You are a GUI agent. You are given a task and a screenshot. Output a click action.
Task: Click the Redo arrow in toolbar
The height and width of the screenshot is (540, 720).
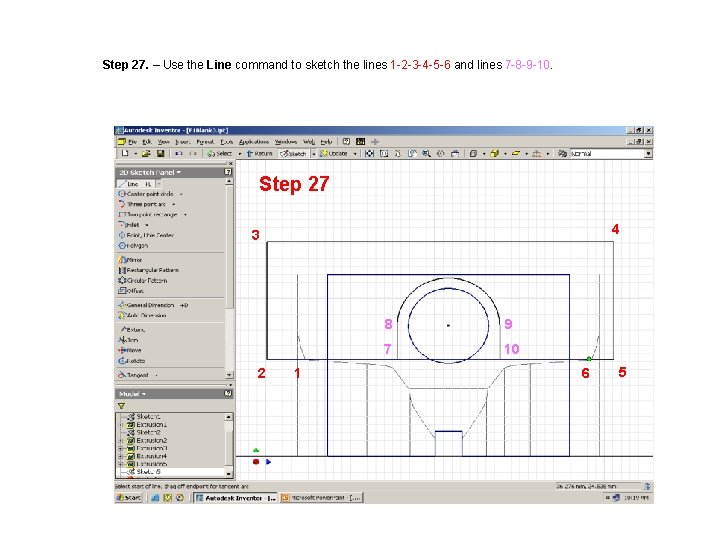point(193,153)
